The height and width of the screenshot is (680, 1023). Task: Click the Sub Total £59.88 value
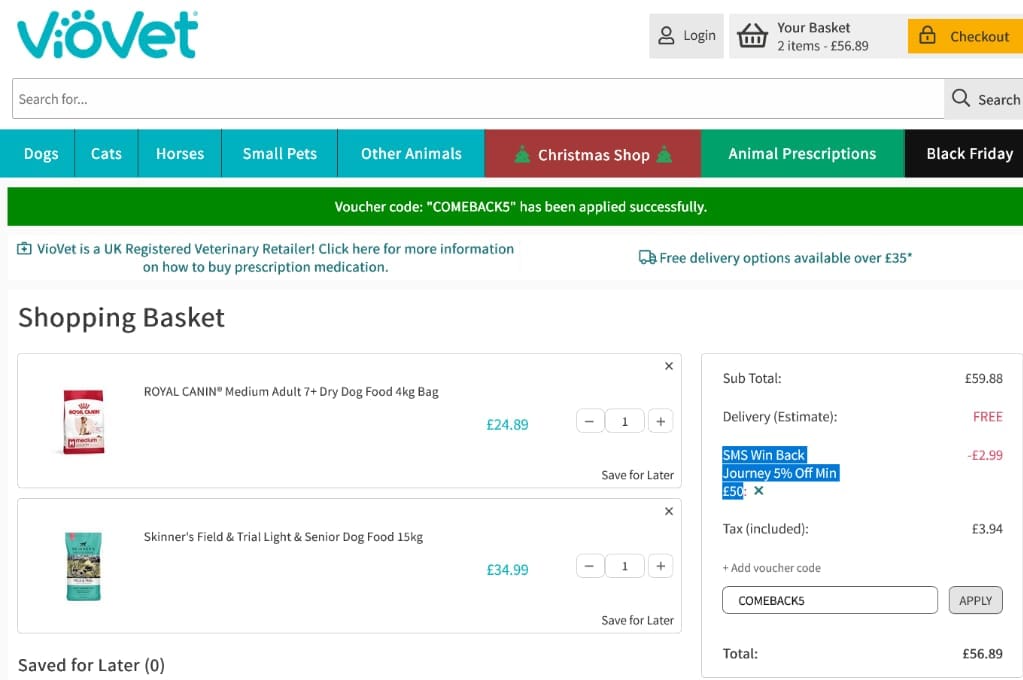point(983,379)
